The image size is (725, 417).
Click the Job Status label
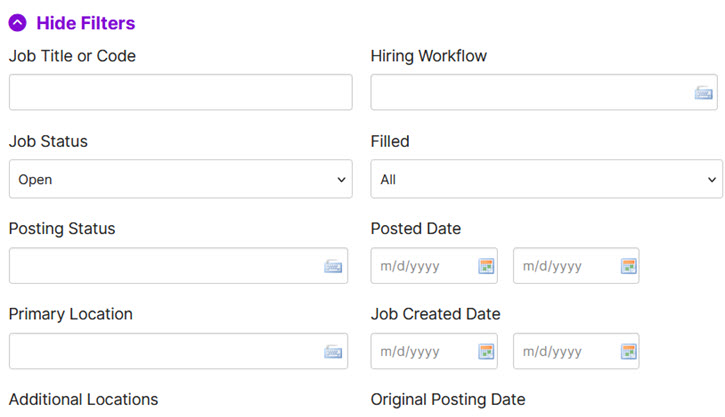pos(48,141)
